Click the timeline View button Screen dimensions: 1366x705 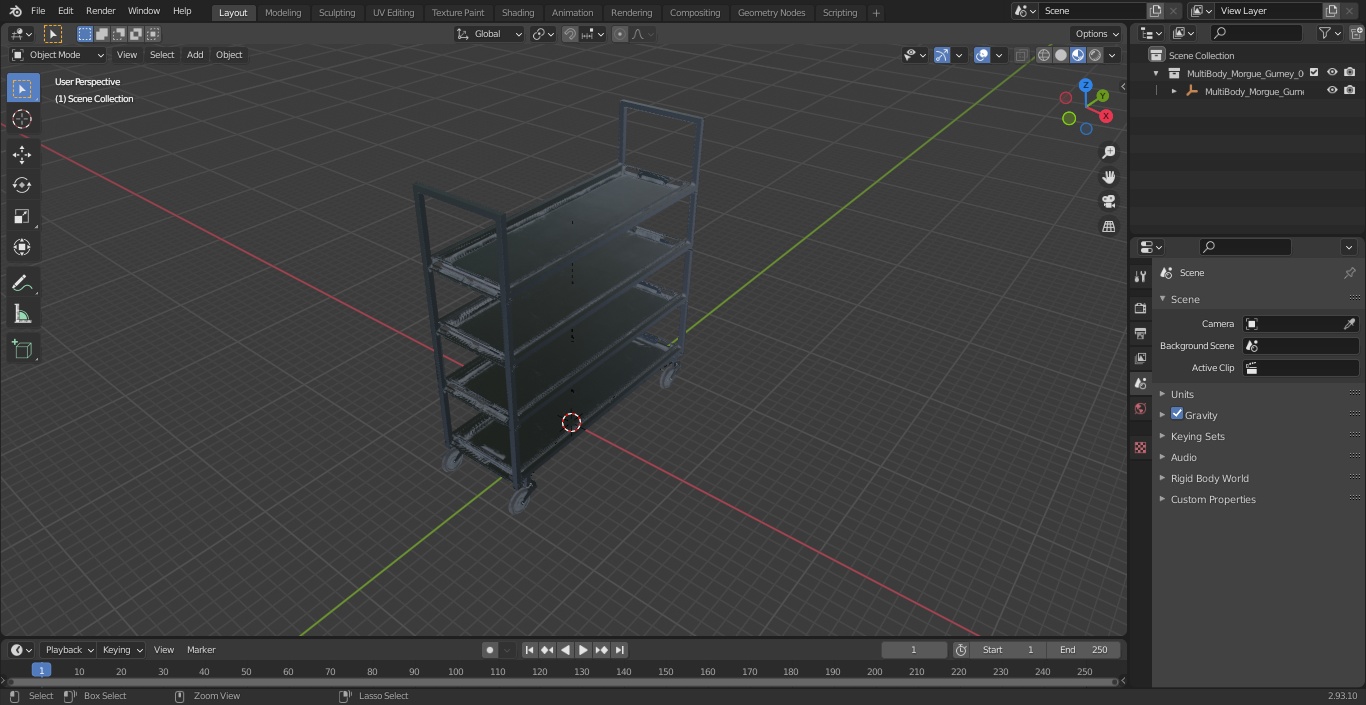pos(164,650)
